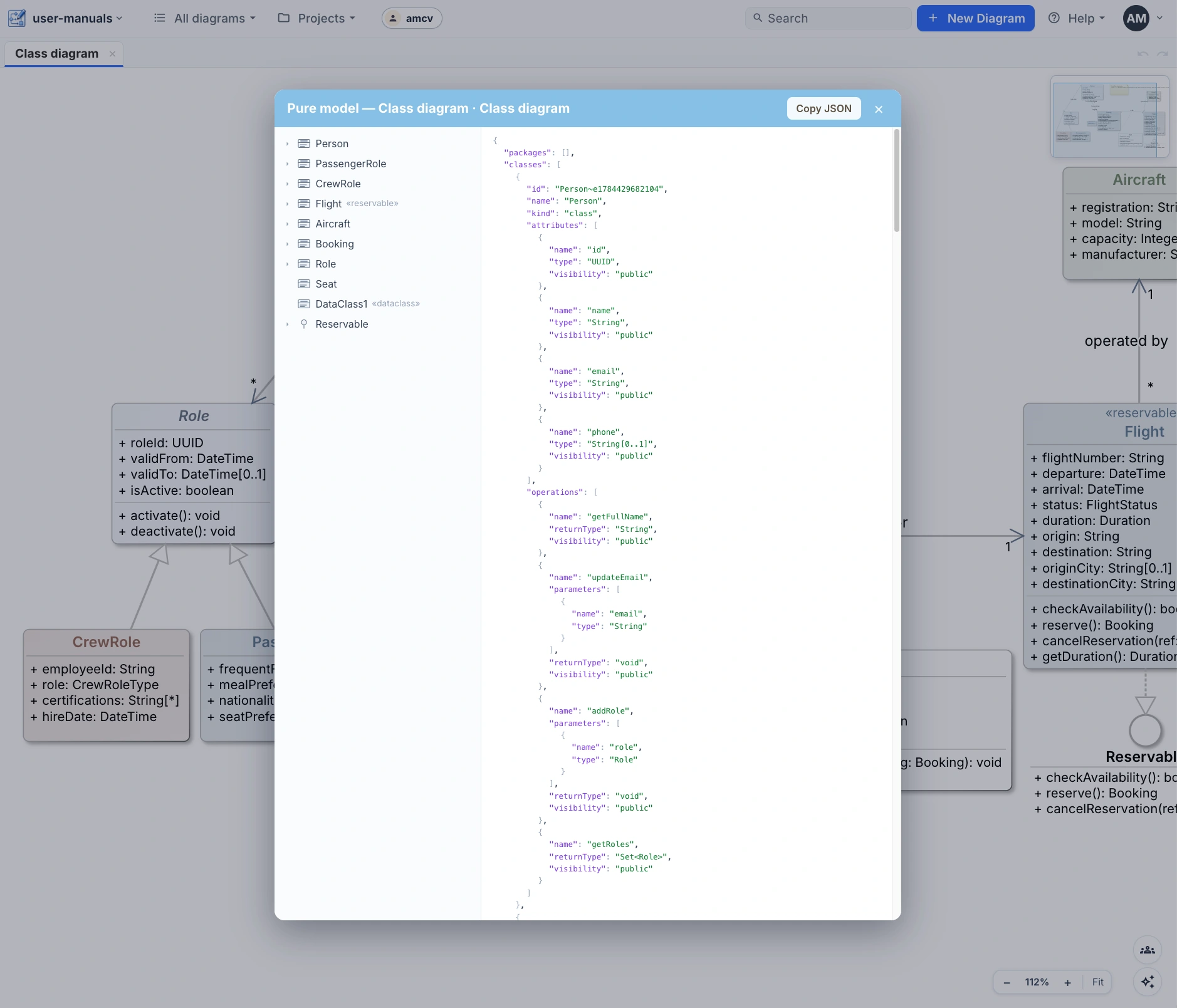Select Booking class in model tree
The image size is (1177, 1008).
(334, 244)
